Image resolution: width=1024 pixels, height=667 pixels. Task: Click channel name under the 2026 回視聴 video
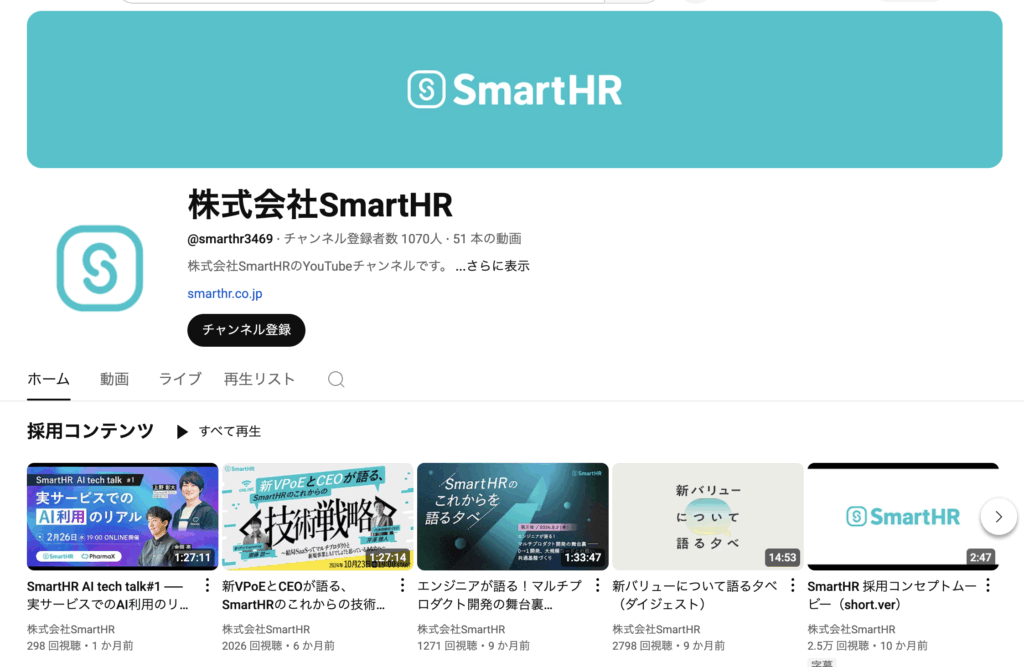click(266, 629)
